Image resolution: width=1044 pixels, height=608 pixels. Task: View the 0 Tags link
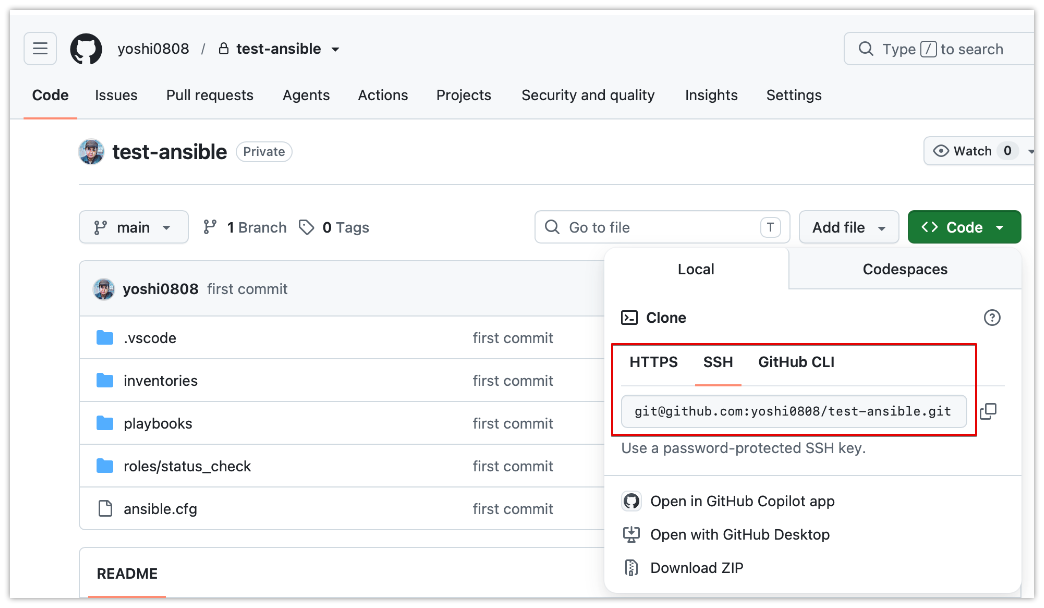[x=334, y=228]
